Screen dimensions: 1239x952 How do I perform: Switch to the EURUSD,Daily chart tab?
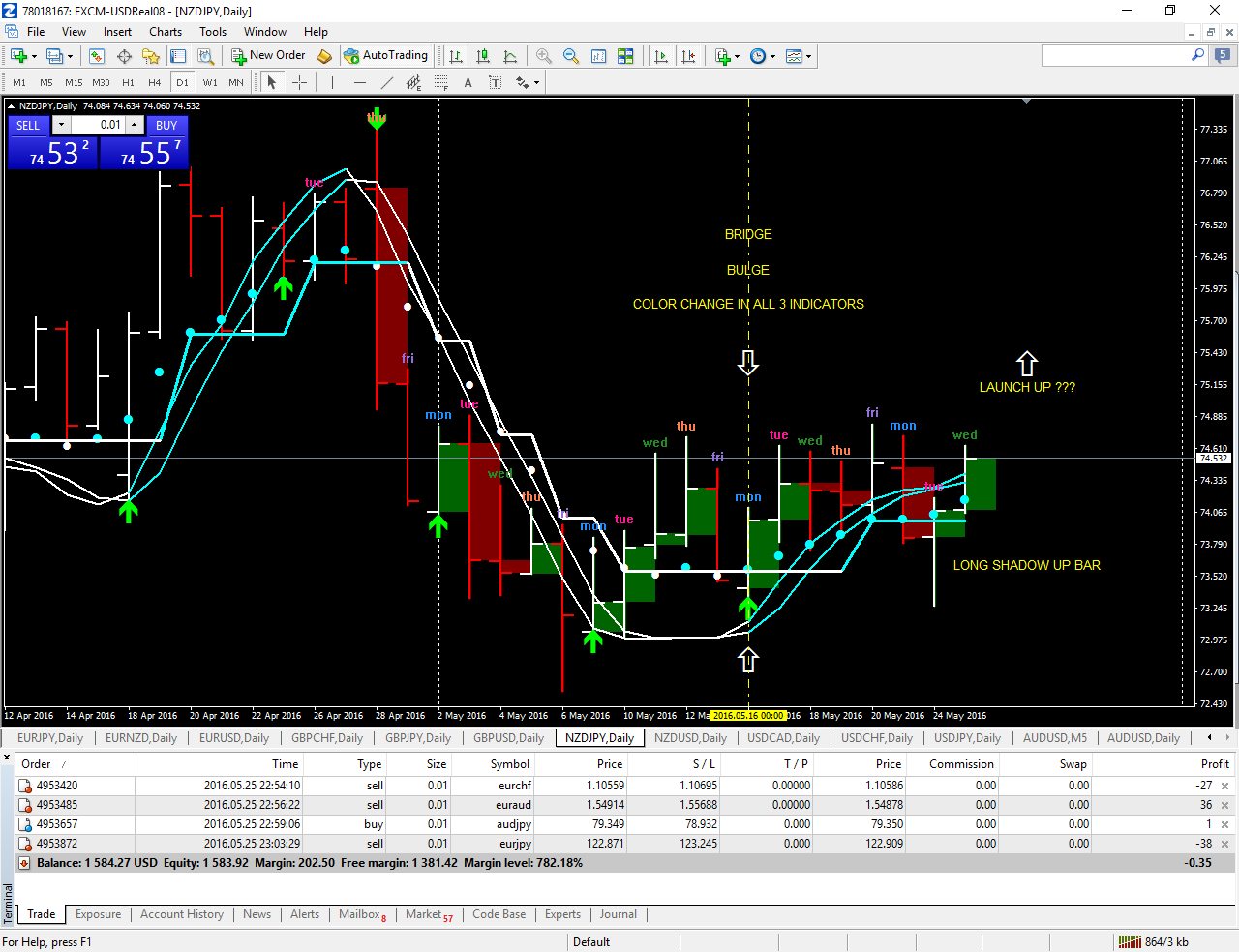(x=234, y=737)
